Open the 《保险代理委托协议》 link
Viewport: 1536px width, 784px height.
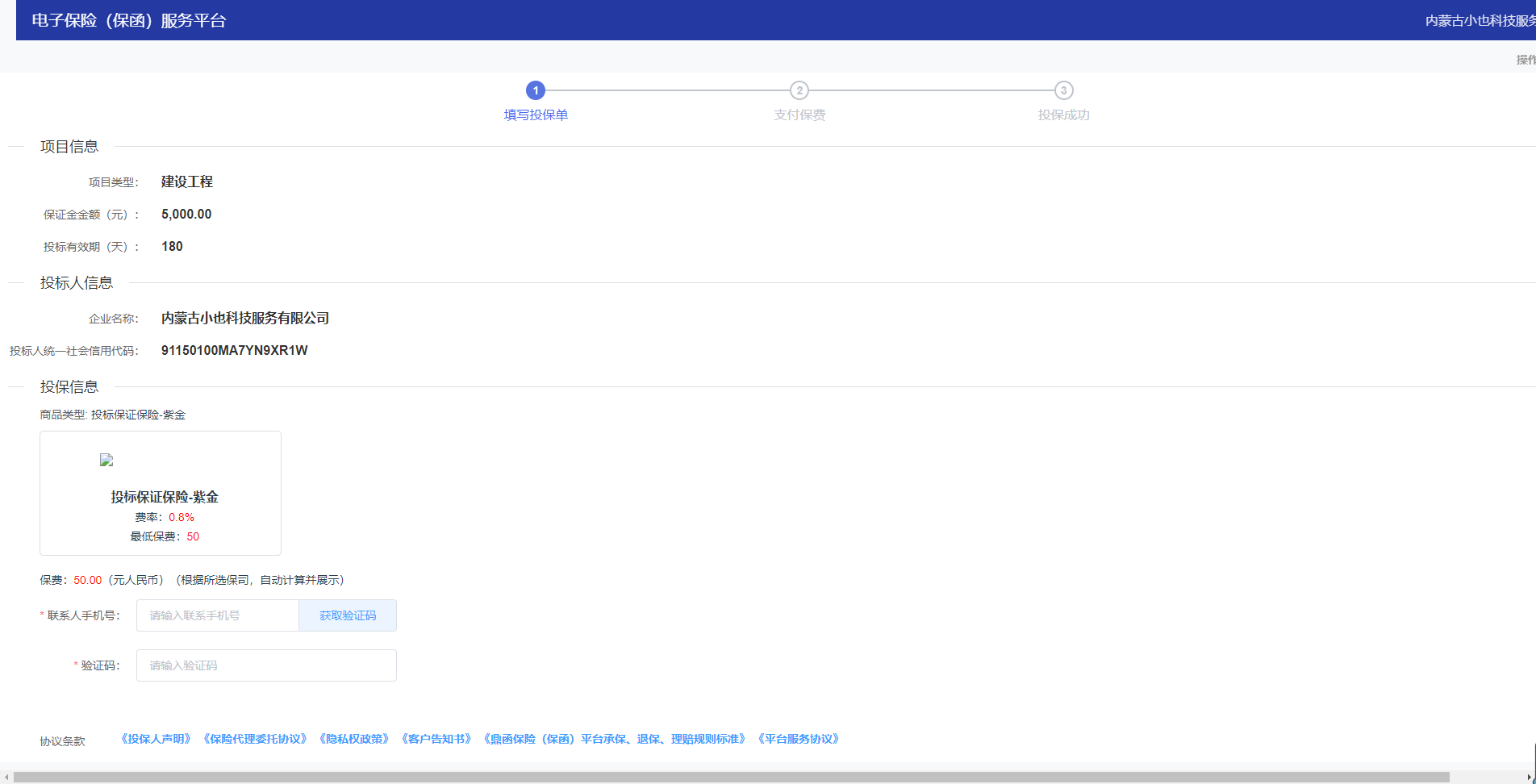pos(255,739)
